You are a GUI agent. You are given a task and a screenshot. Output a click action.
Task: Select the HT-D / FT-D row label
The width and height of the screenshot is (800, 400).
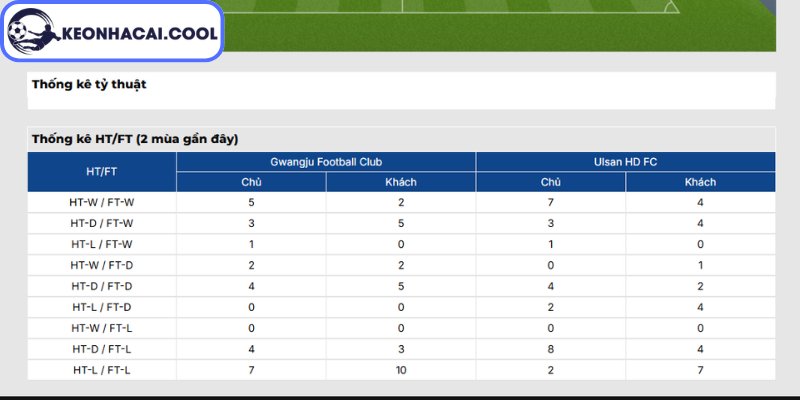(102, 286)
